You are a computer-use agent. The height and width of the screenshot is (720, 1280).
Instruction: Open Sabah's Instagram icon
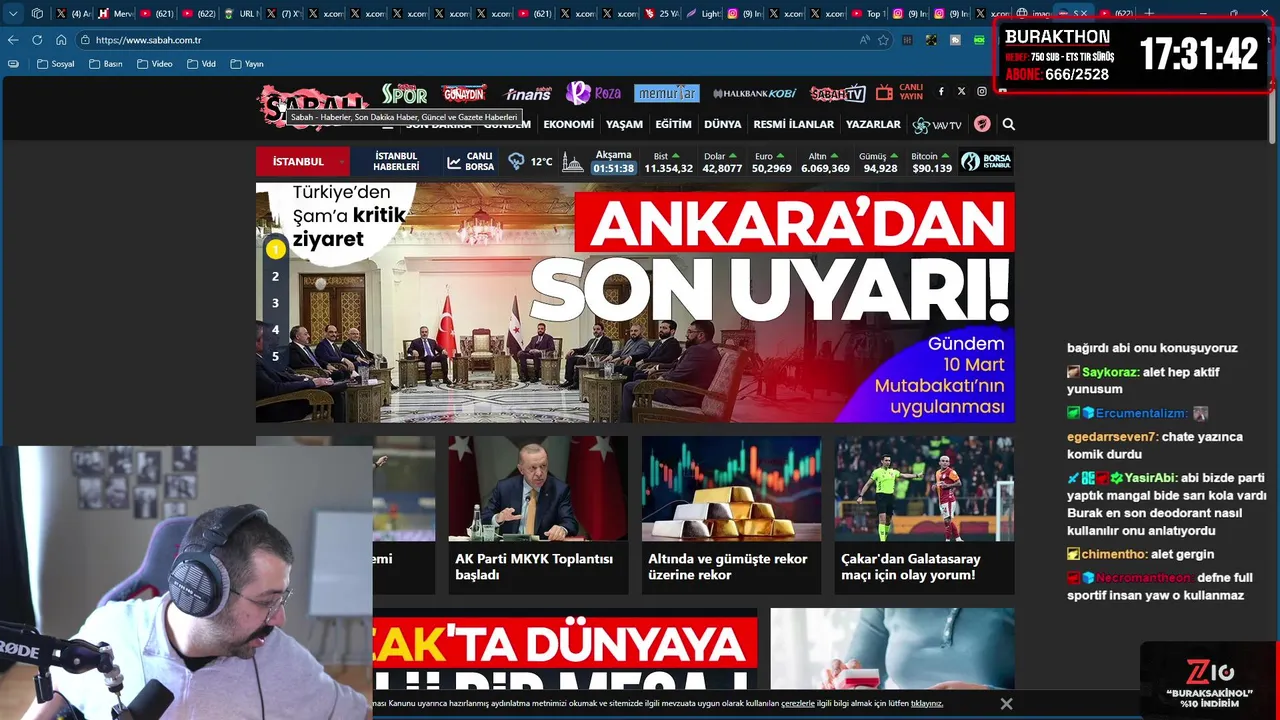point(982,91)
